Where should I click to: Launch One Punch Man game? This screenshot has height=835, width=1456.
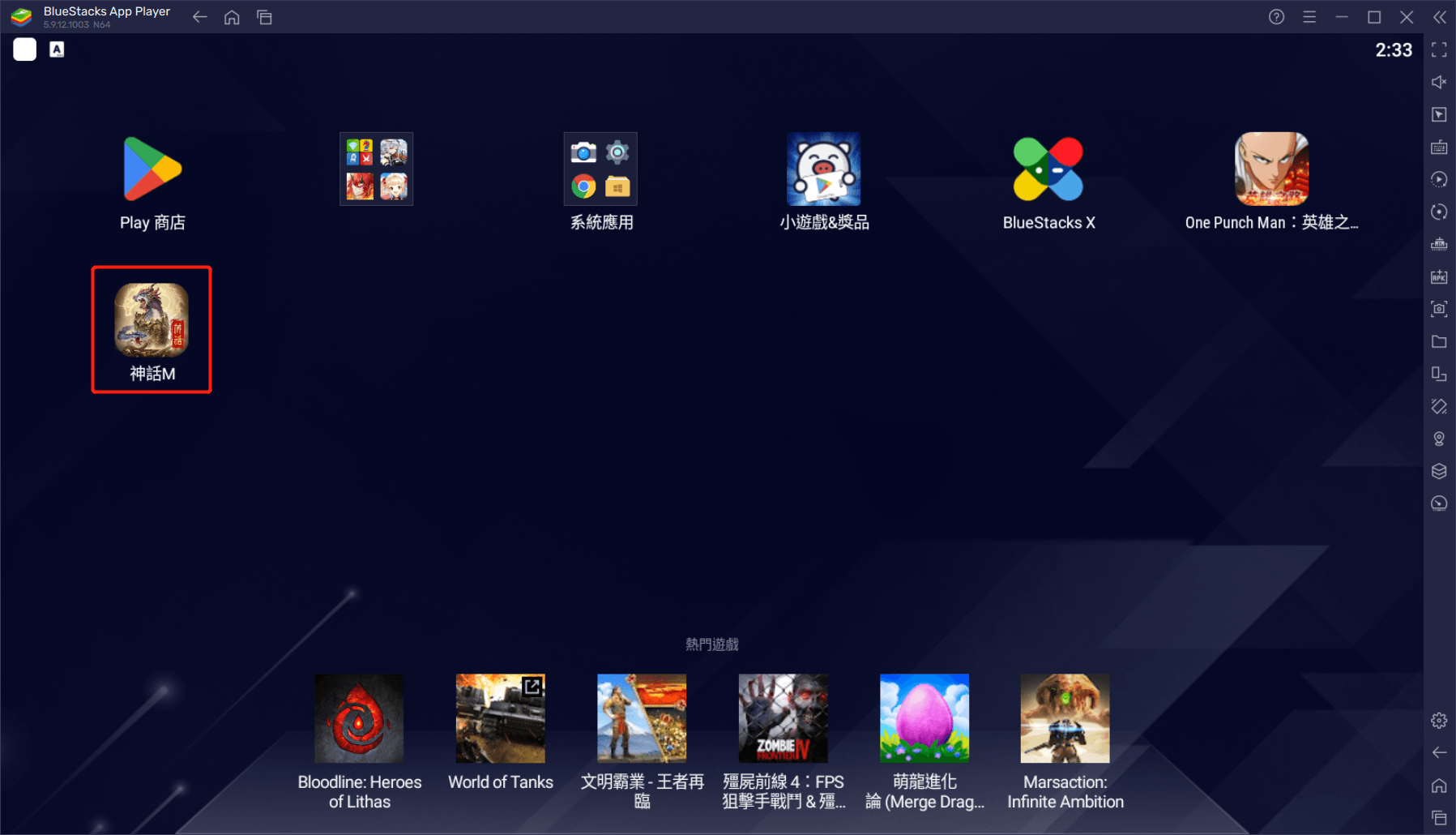click(1272, 169)
